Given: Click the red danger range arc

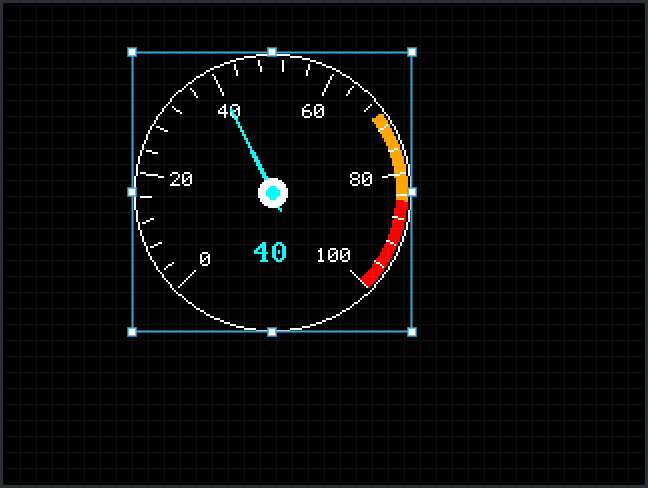Looking at the screenshot, I should (390, 243).
